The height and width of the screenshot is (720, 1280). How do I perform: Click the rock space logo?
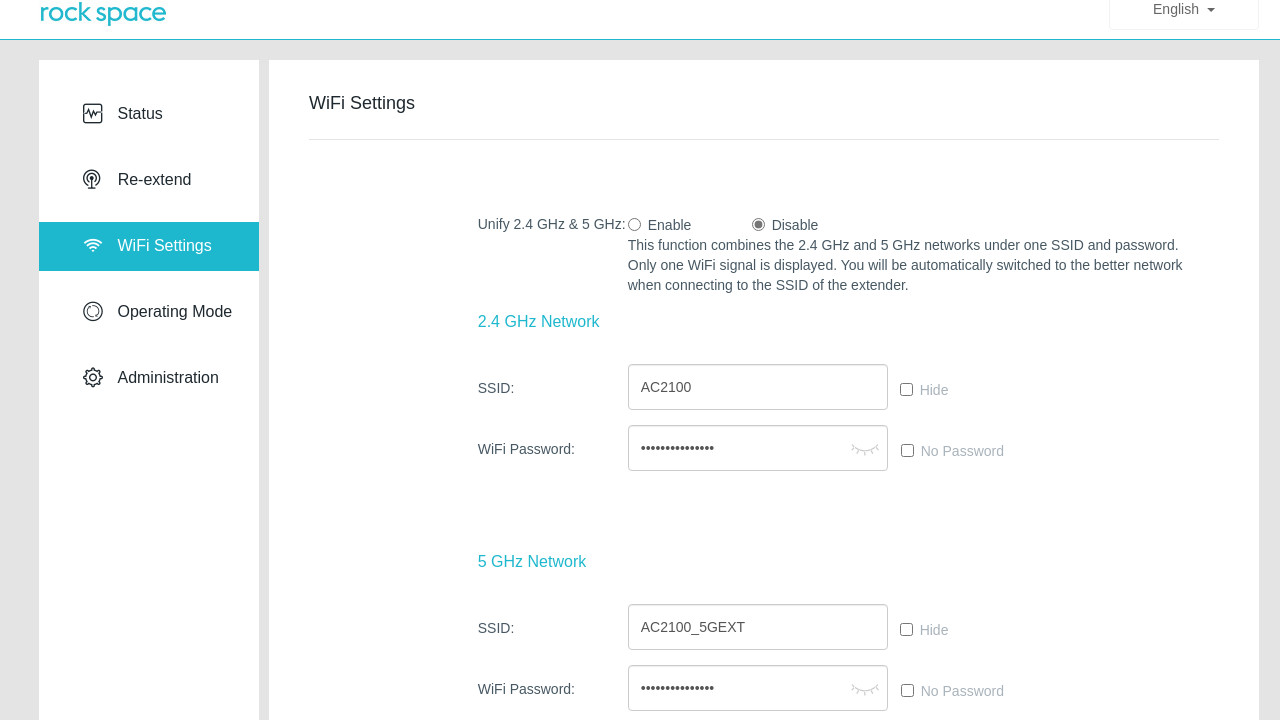pyautogui.click(x=103, y=13)
